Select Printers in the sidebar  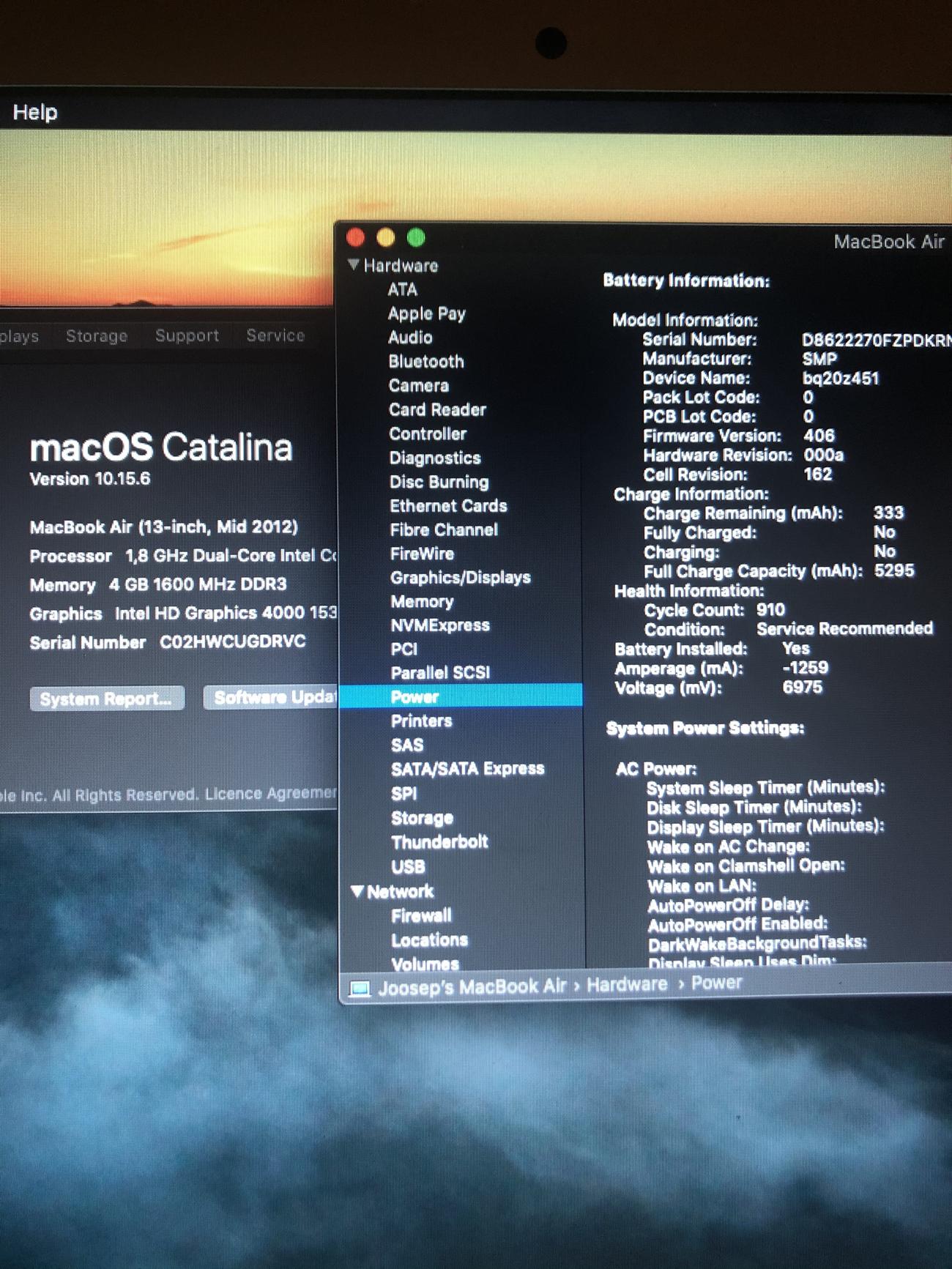point(421,721)
